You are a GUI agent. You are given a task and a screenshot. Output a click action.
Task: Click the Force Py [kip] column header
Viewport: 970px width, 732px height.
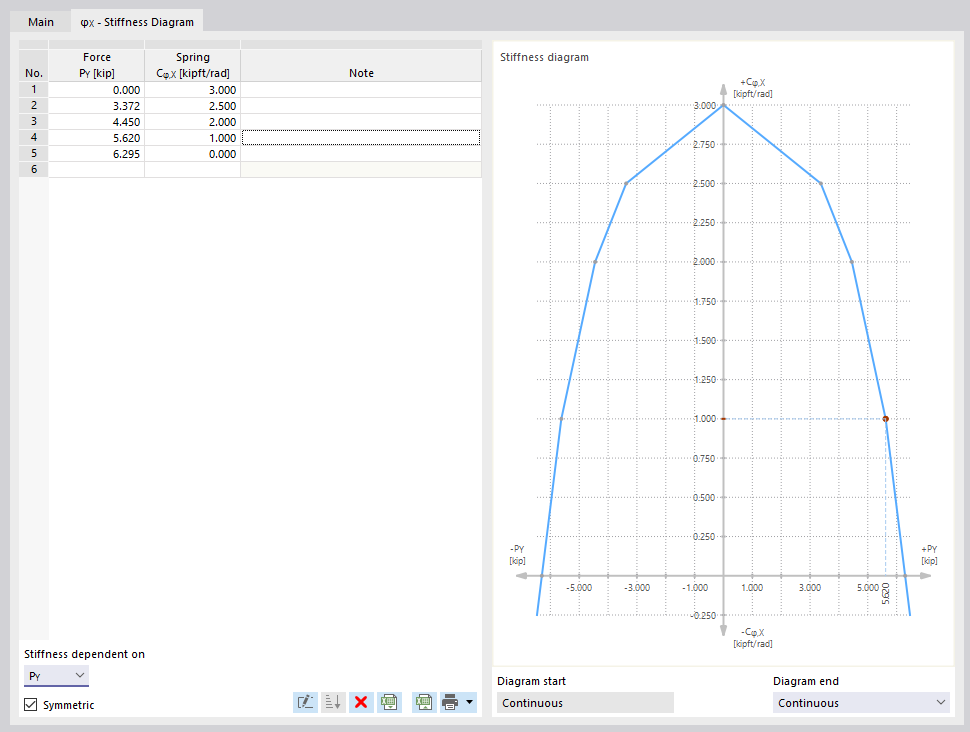click(x=97, y=66)
